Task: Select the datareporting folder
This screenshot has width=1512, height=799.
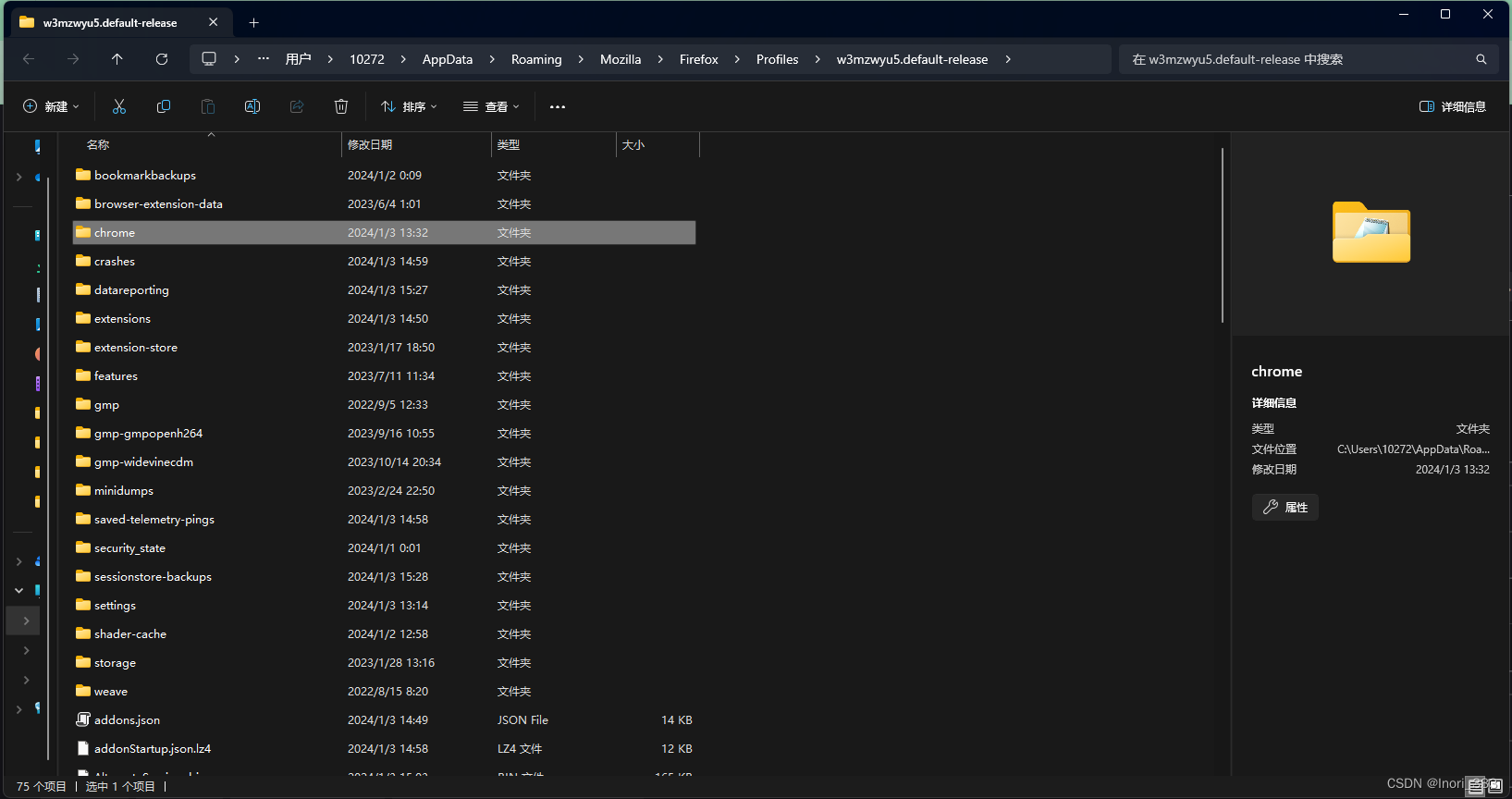Action: [384, 289]
